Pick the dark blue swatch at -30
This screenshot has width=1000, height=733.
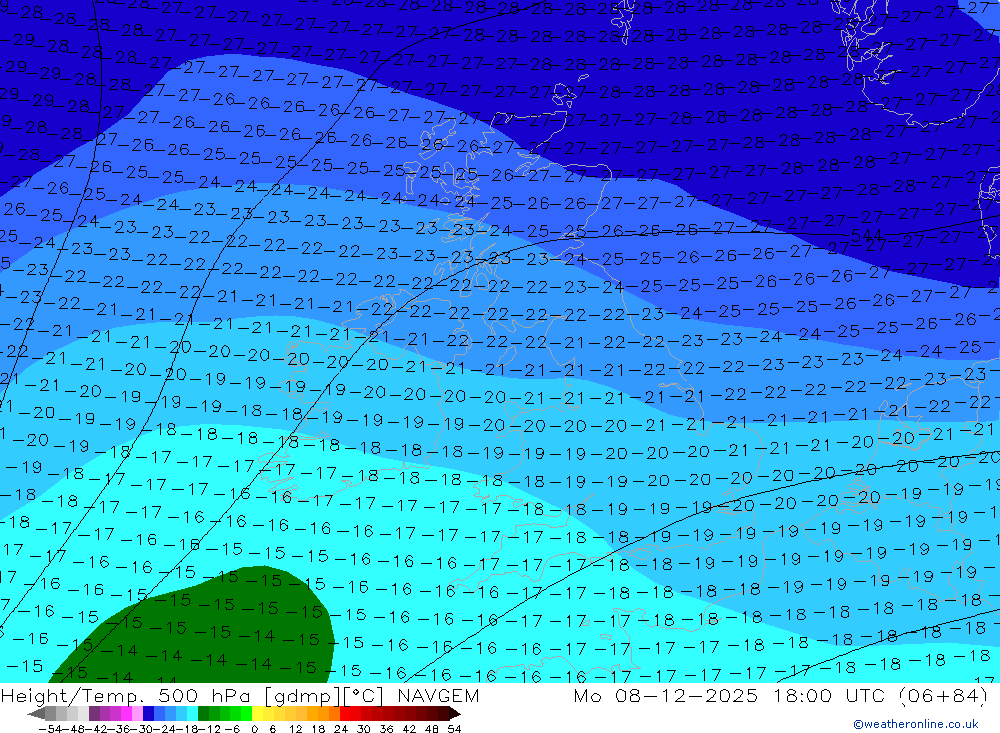[x=148, y=714]
